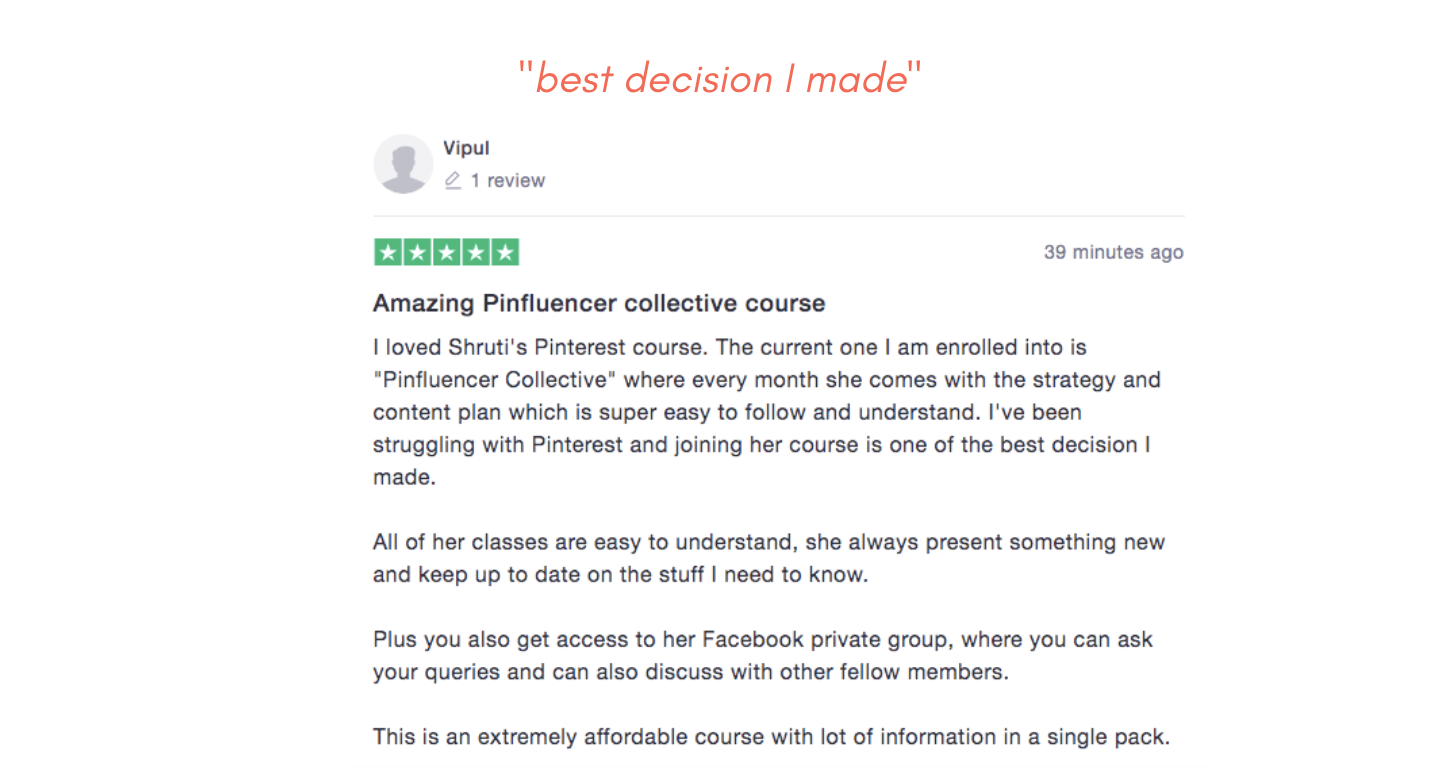
Task: Open the "1 review" count link
Action: [508, 181]
